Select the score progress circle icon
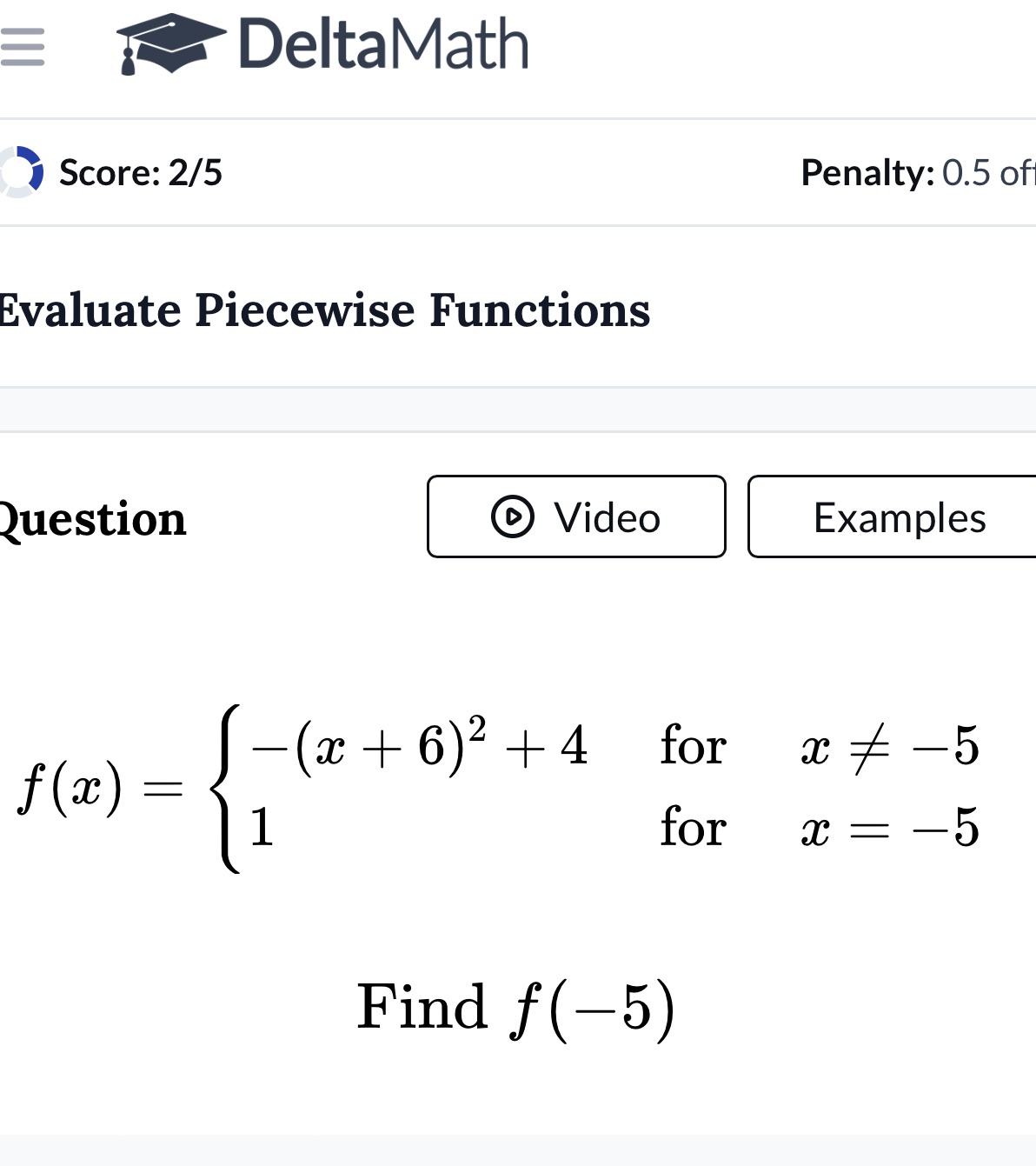Image resolution: width=1036 pixels, height=1166 pixels. 19,172
